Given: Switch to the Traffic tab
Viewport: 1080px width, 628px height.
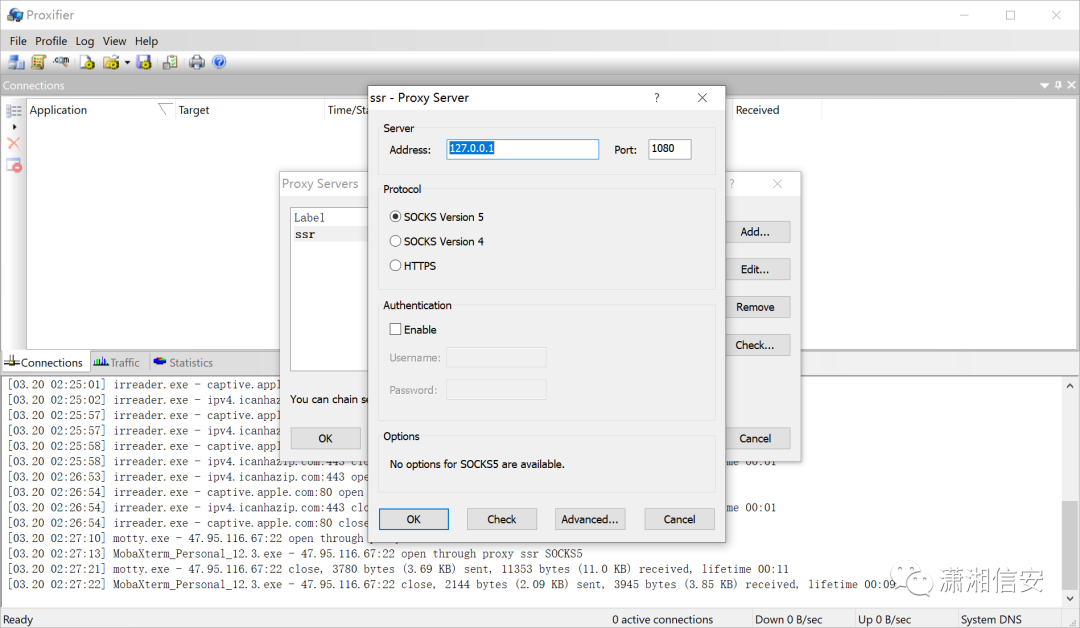Looking at the screenshot, I should pos(116,362).
